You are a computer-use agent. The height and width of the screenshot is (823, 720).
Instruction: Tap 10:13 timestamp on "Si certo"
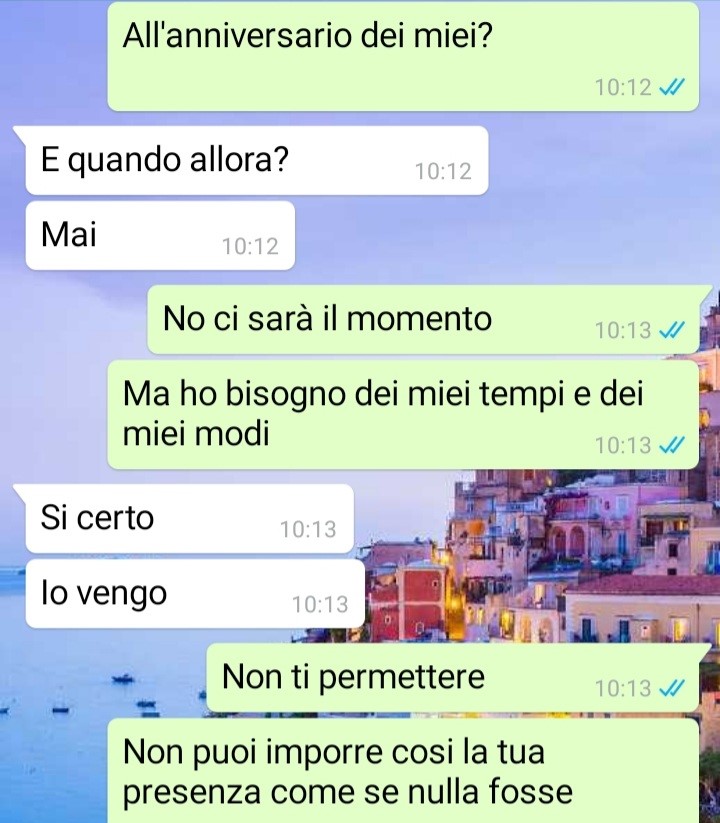pyautogui.click(x=308, y=530)
